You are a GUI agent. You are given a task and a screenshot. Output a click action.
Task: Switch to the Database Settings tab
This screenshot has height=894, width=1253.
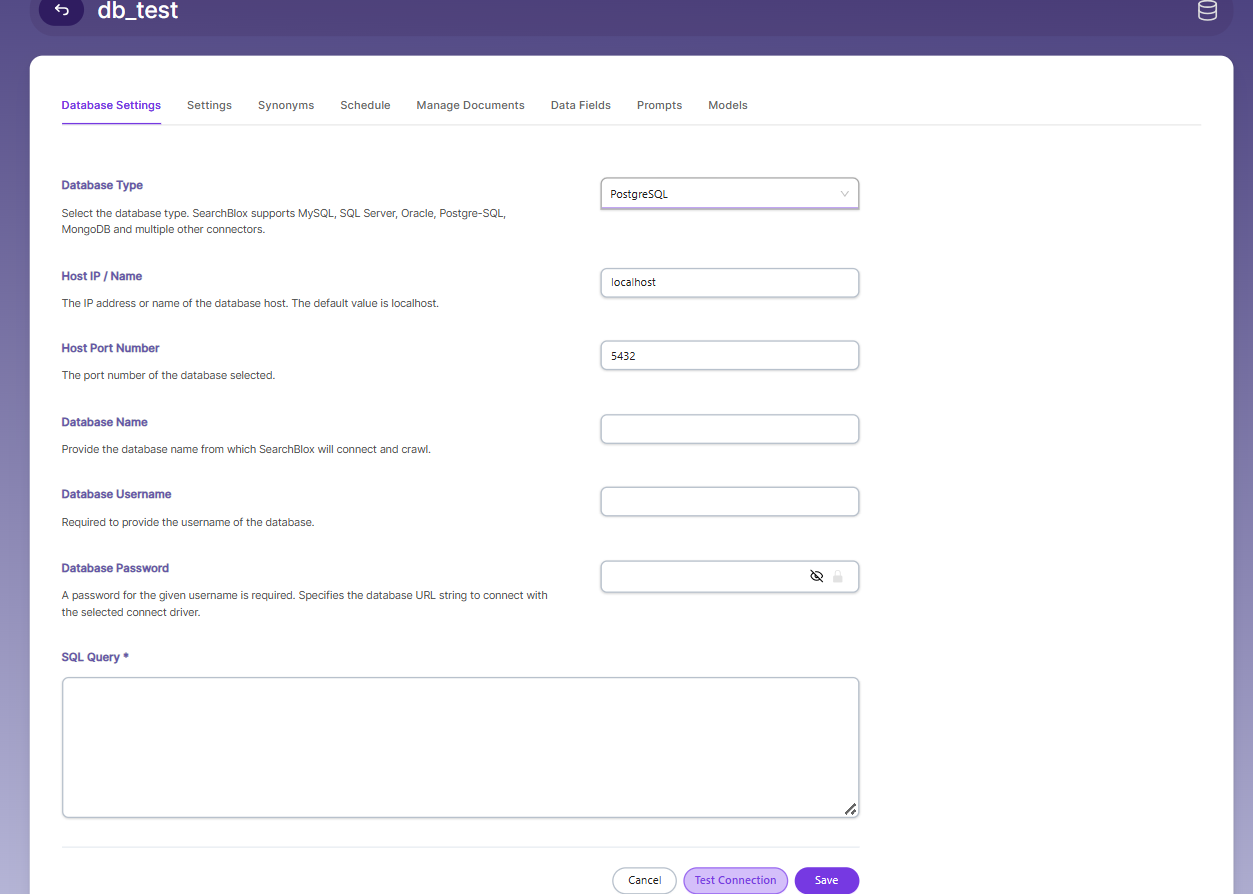click(111, 105)
